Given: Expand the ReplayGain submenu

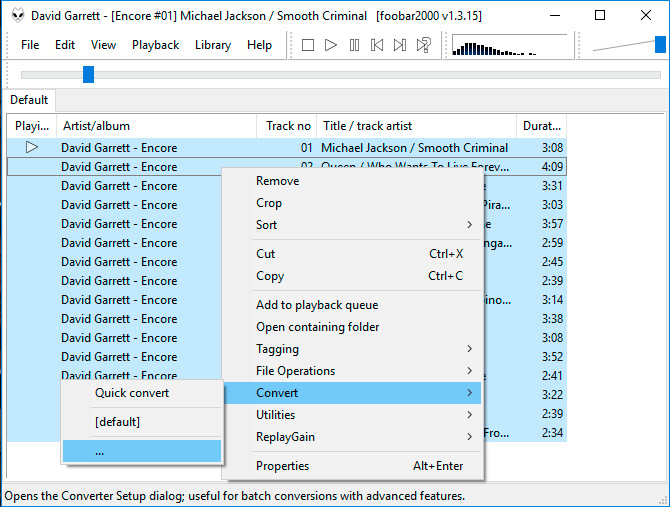Looking at the screenshot, I should coord(353,437).
